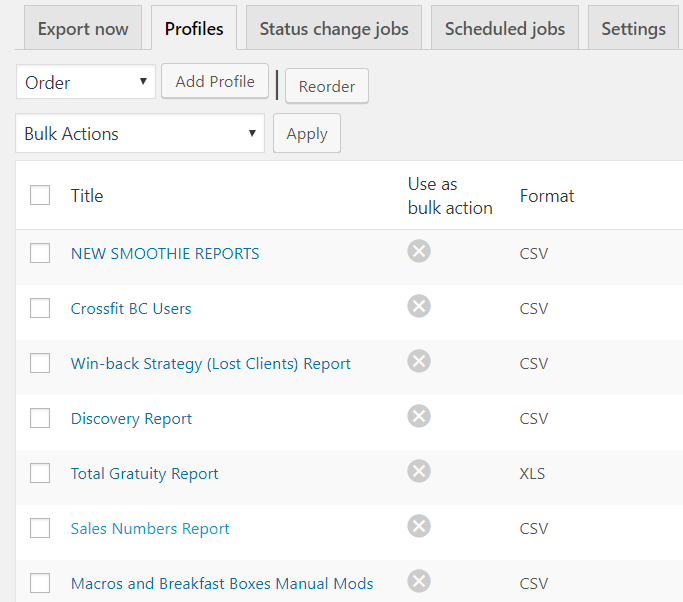Select the NEW SMOOTHIE REPORTS checkbox

click(x=40, y=253)
